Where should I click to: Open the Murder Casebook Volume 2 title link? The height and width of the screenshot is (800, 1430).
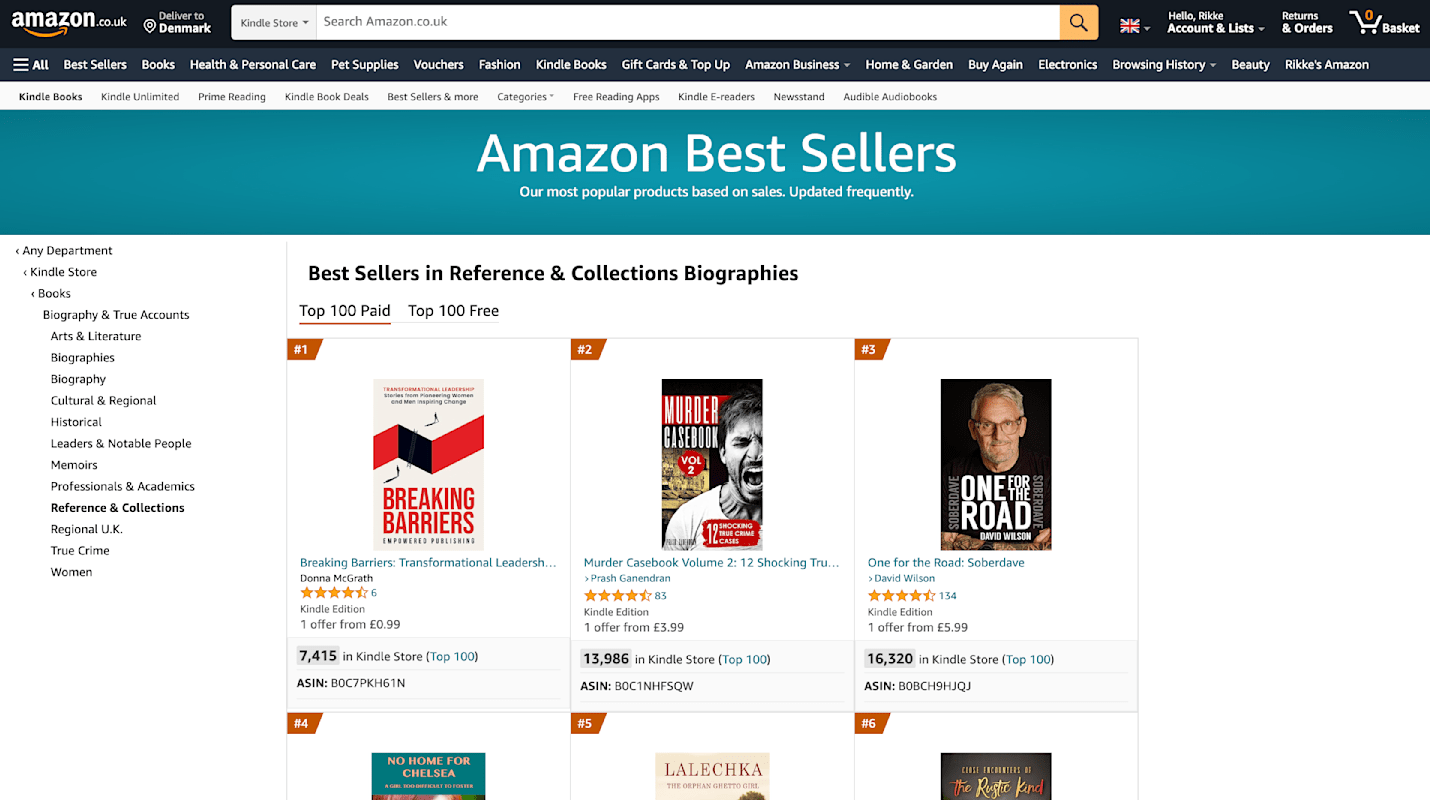[x=711, y=563]
